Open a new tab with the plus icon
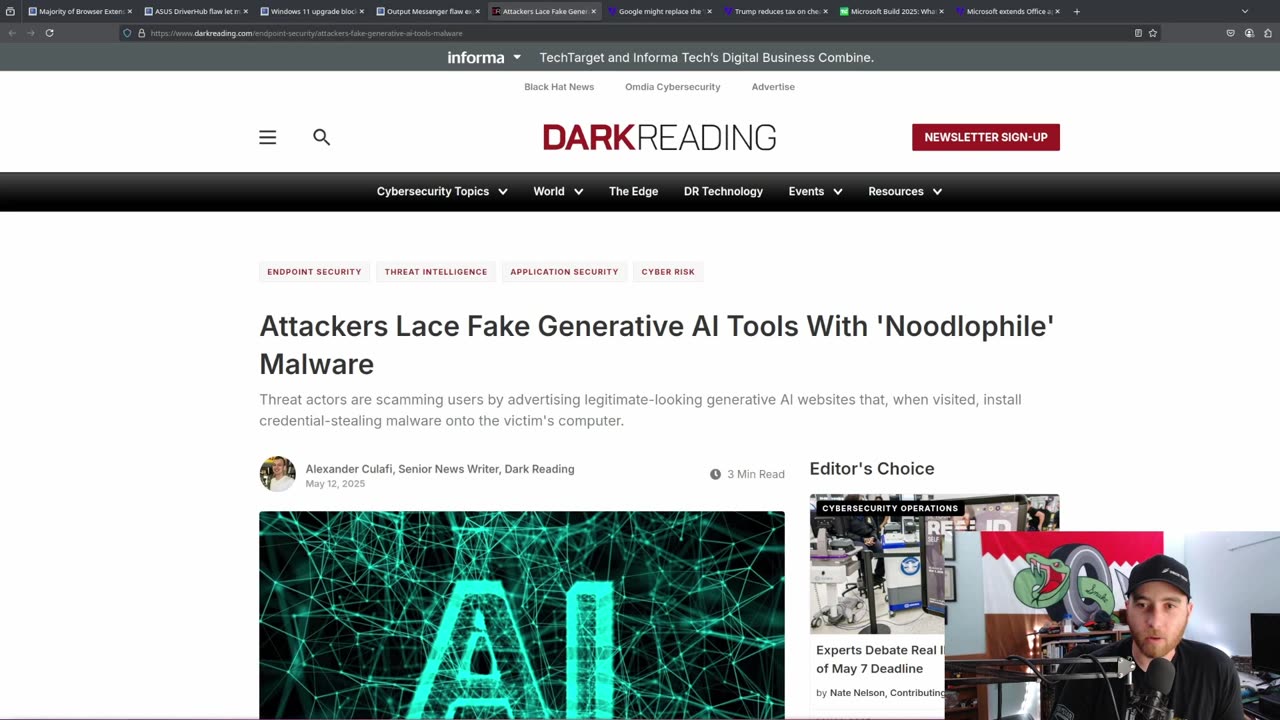Image resolution: width=1280 pixels, height=720 pixels. point(1076,12)
